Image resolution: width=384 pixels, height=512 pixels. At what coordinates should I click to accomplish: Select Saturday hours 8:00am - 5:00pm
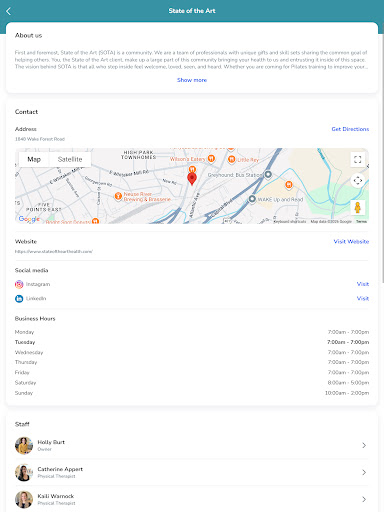(348, 383)
